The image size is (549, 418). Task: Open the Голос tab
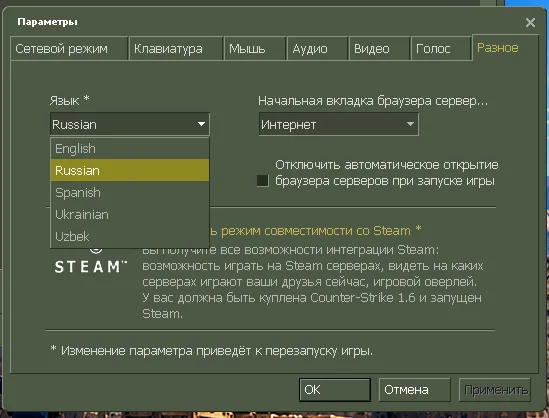tap(441, 48)
